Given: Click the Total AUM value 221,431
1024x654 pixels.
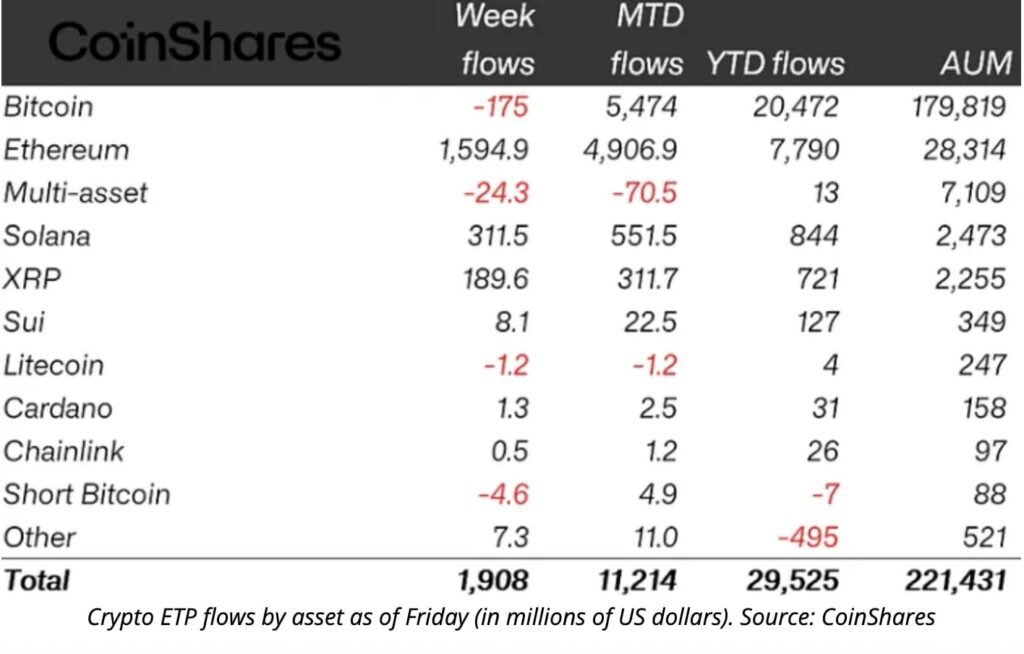Looking at the screenshot, I should 947,580.
